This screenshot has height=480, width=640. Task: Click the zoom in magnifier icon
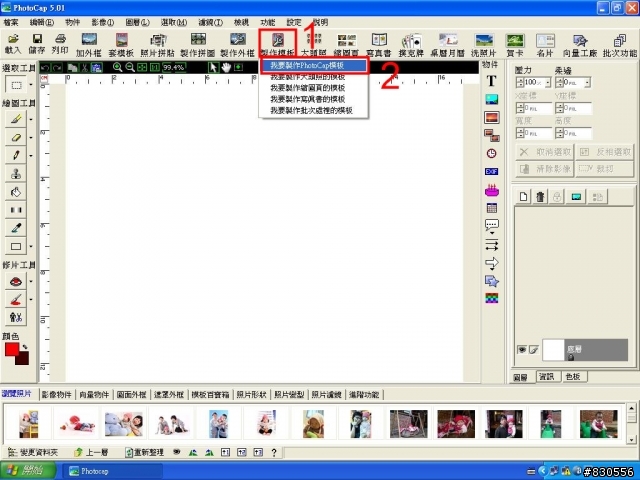(x=117, y=67)
